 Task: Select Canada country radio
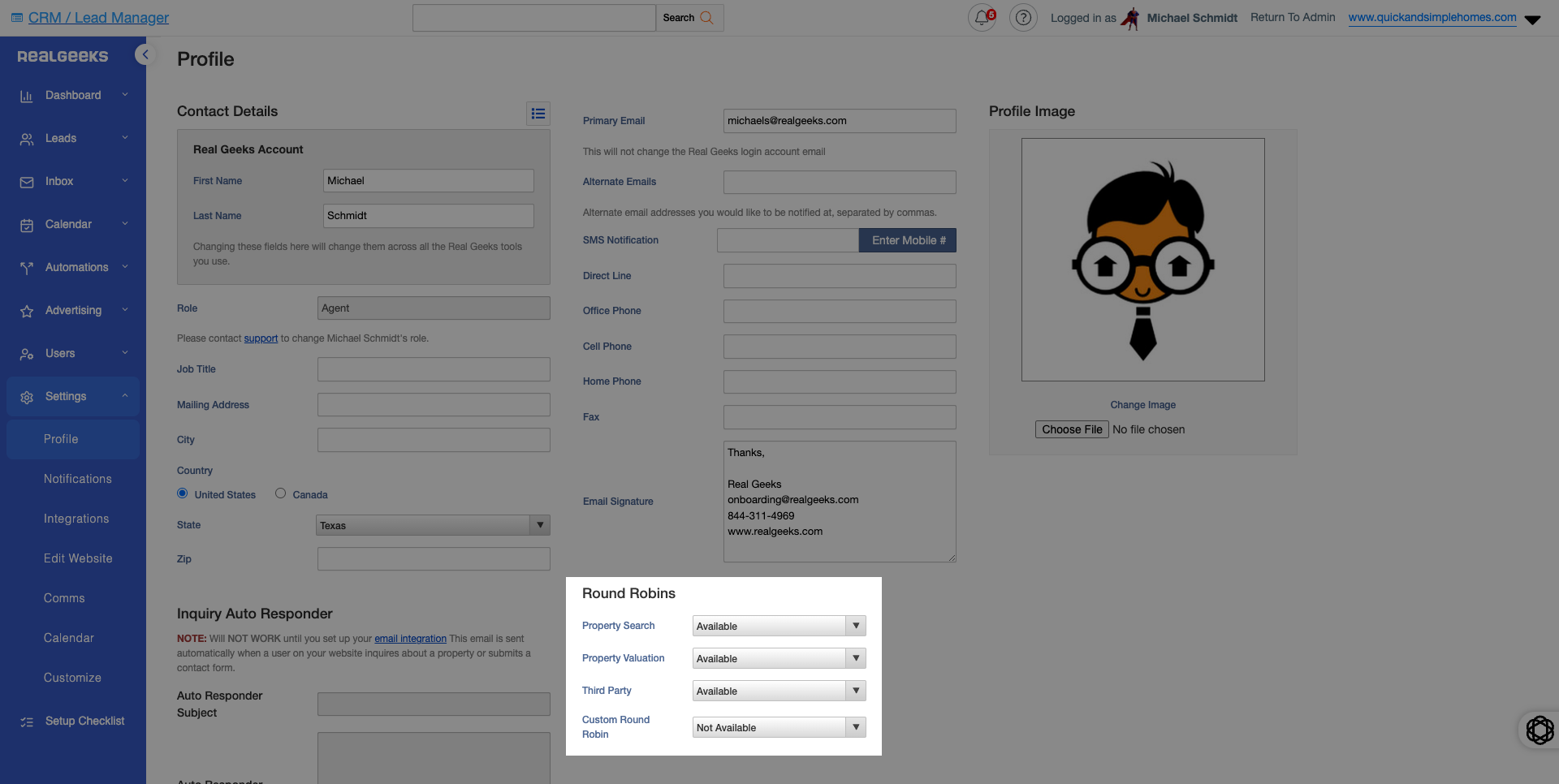coord(281,493)
